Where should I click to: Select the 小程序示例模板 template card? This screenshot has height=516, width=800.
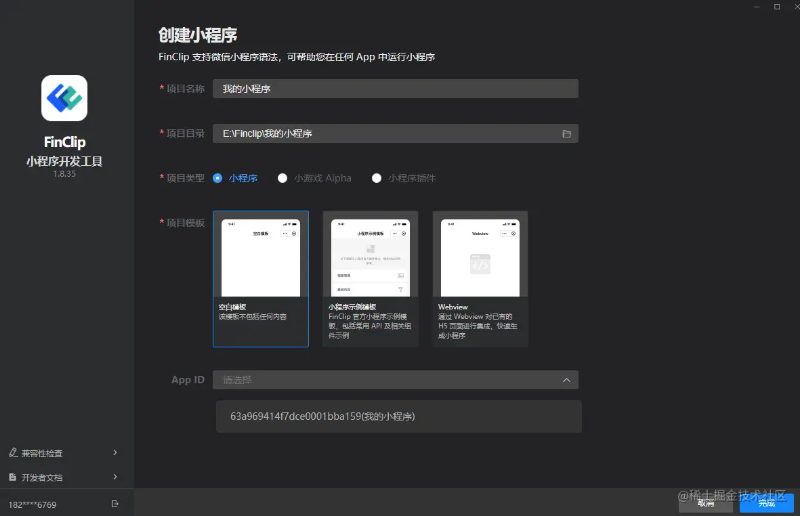370,279
